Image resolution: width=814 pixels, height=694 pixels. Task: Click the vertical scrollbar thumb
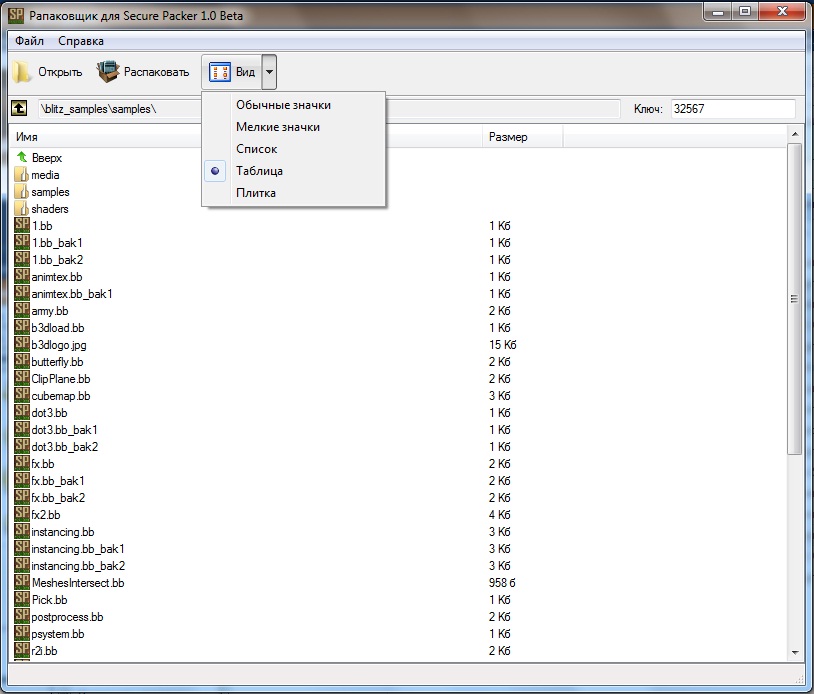pyautogui.click(x=794, y=298)
